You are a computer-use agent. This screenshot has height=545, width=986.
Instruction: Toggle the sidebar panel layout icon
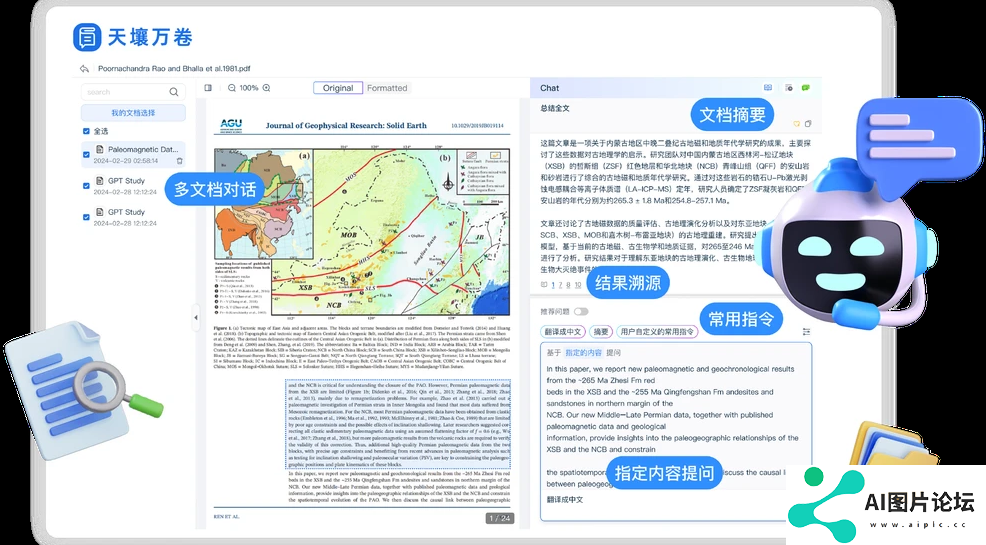[208, 88]
